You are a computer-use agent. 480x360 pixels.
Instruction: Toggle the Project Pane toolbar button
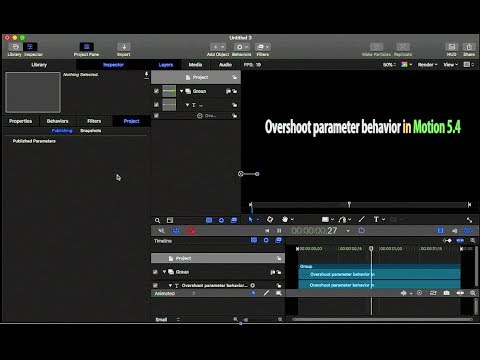[86, 47]
